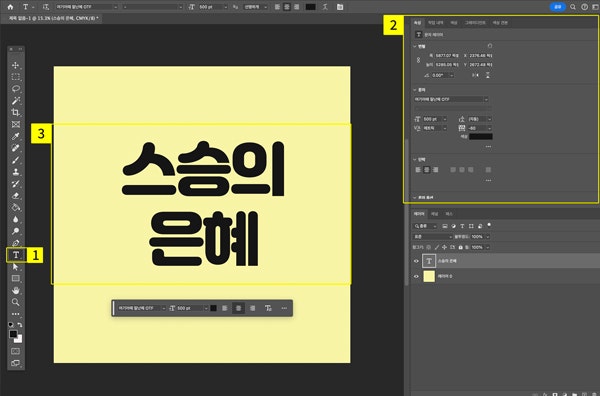Open more Character options in Properties

point(488,147)
